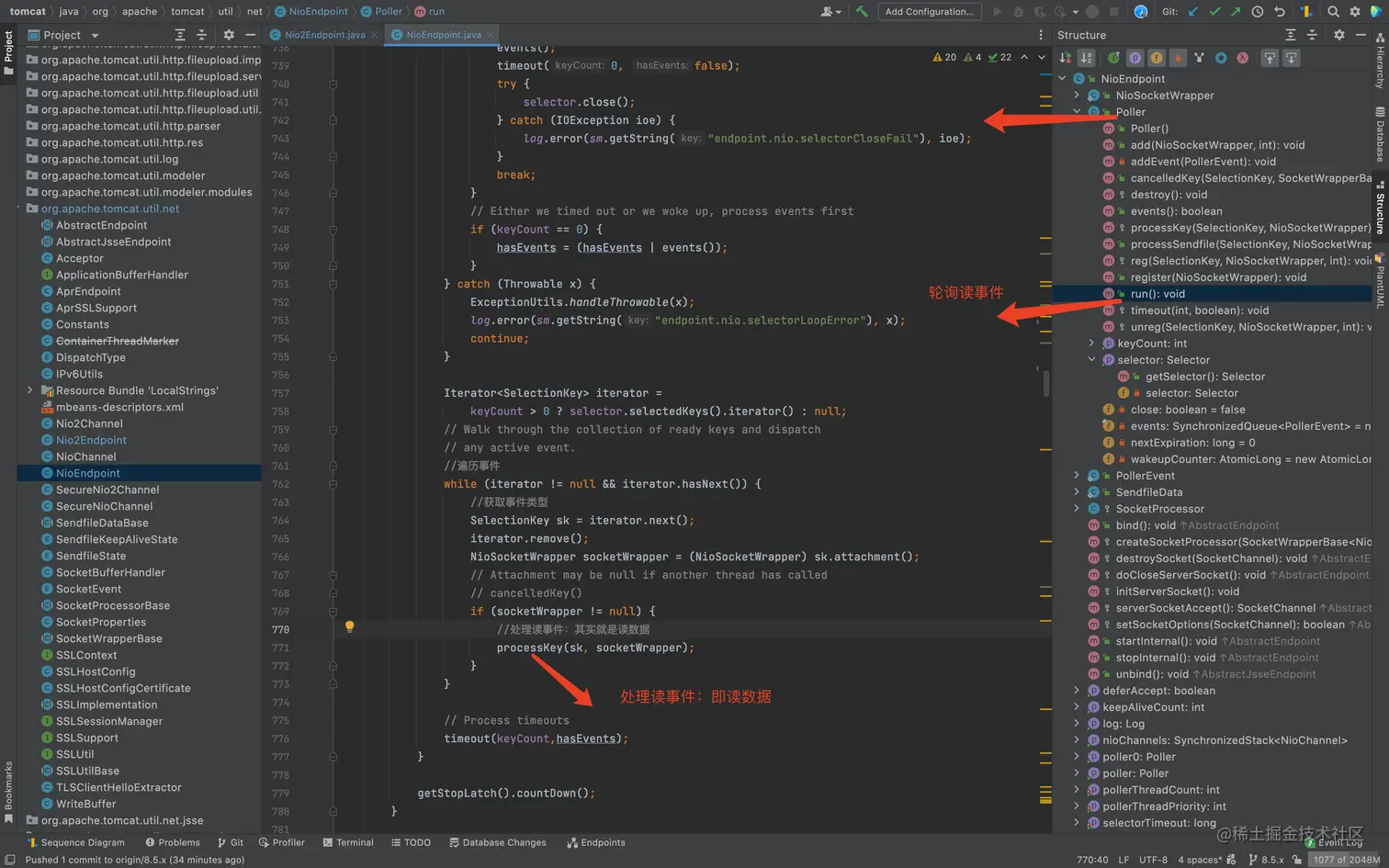
Task: Expand keyCount: int node in Structure
Action: click(1091, 344)
